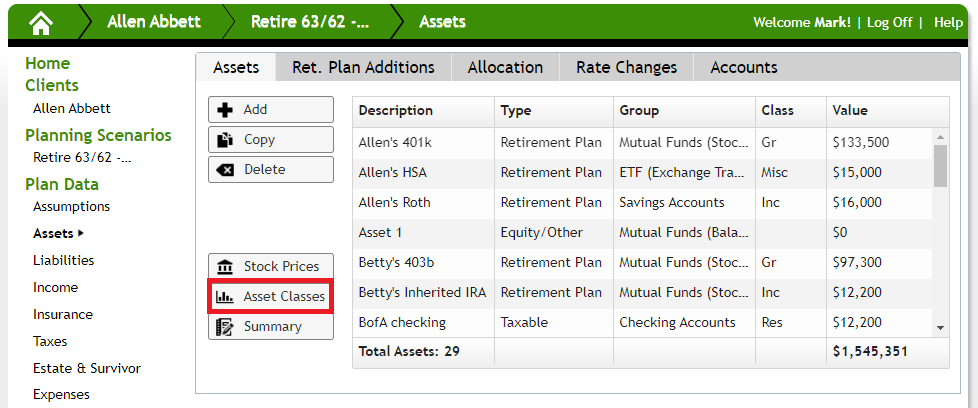
Task: Expand the Assets submenu arrow in sidebar
Action: click(80, 234)
